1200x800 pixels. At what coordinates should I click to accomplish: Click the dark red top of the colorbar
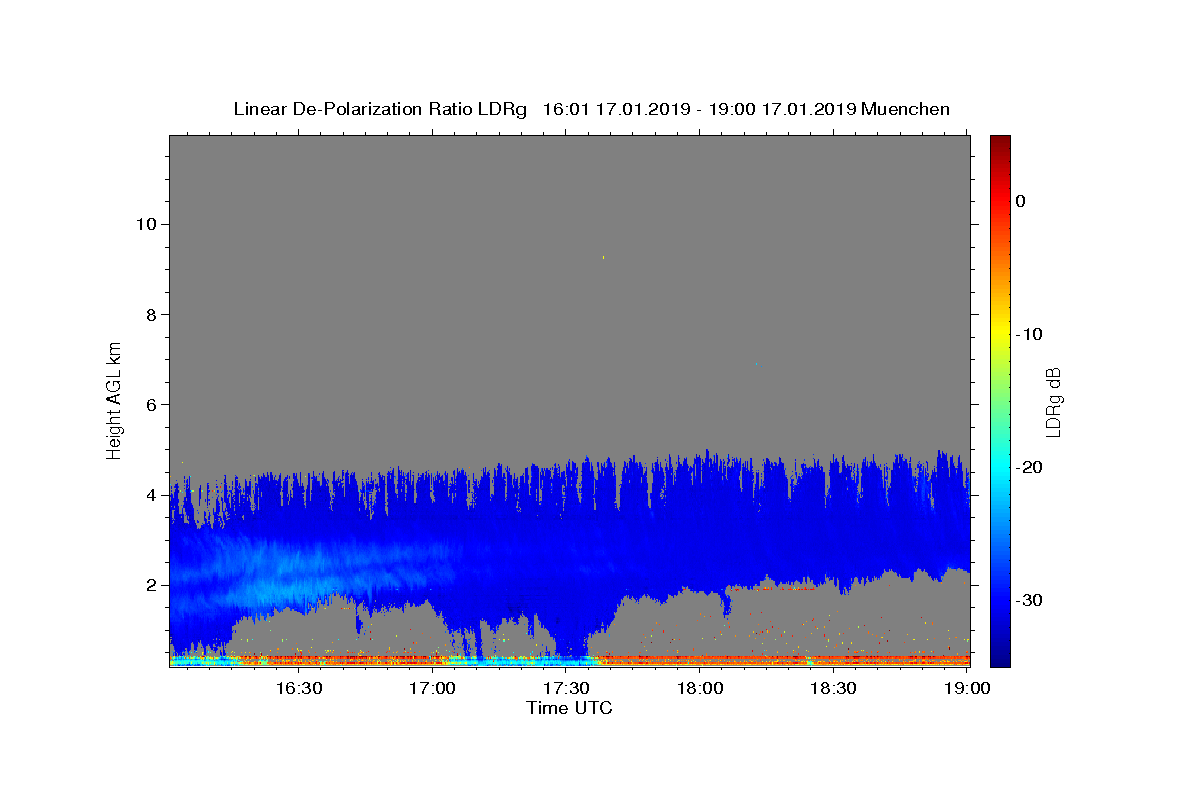click(x=1000, y=143)
